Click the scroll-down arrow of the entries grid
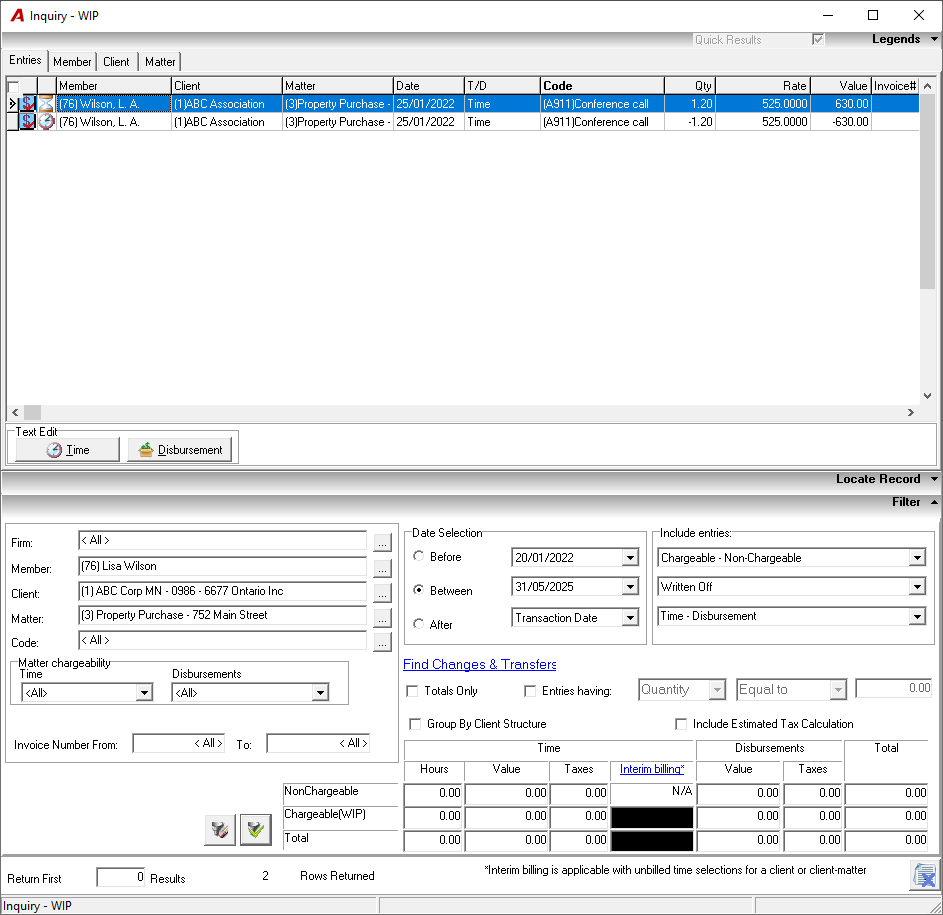 [927, 396]
